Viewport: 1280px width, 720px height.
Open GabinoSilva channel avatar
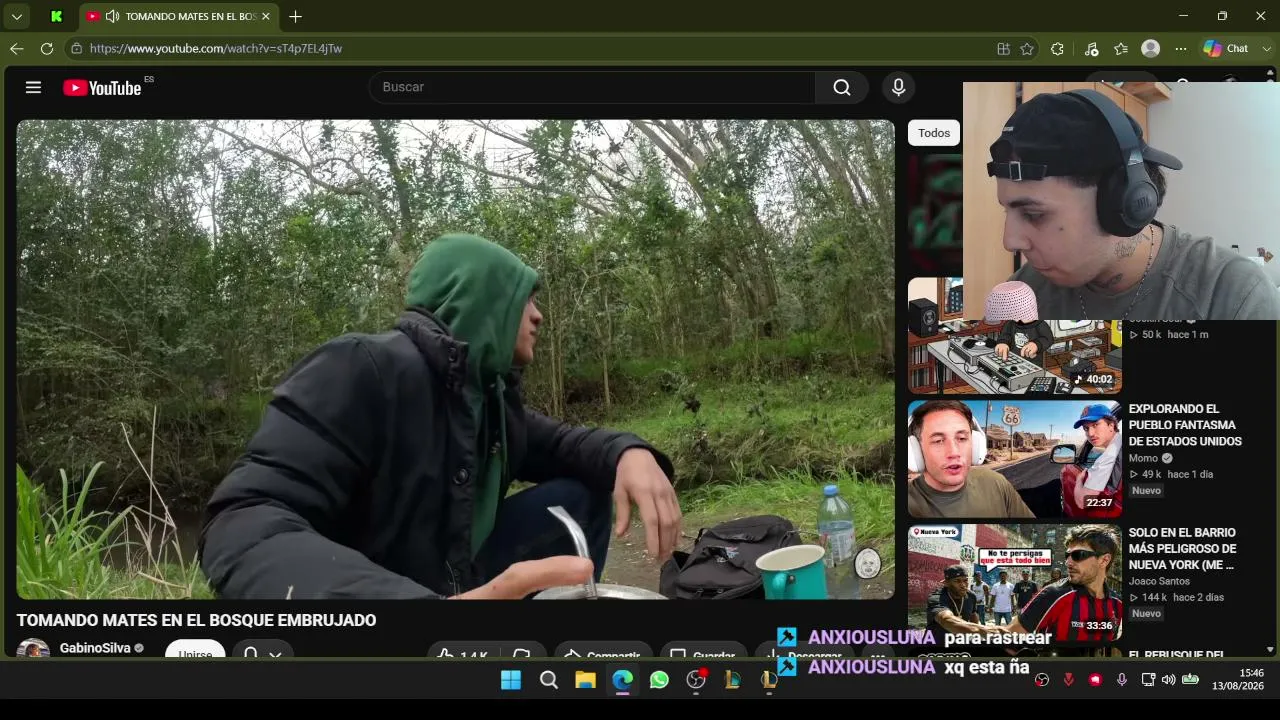[x=33, y=648]
